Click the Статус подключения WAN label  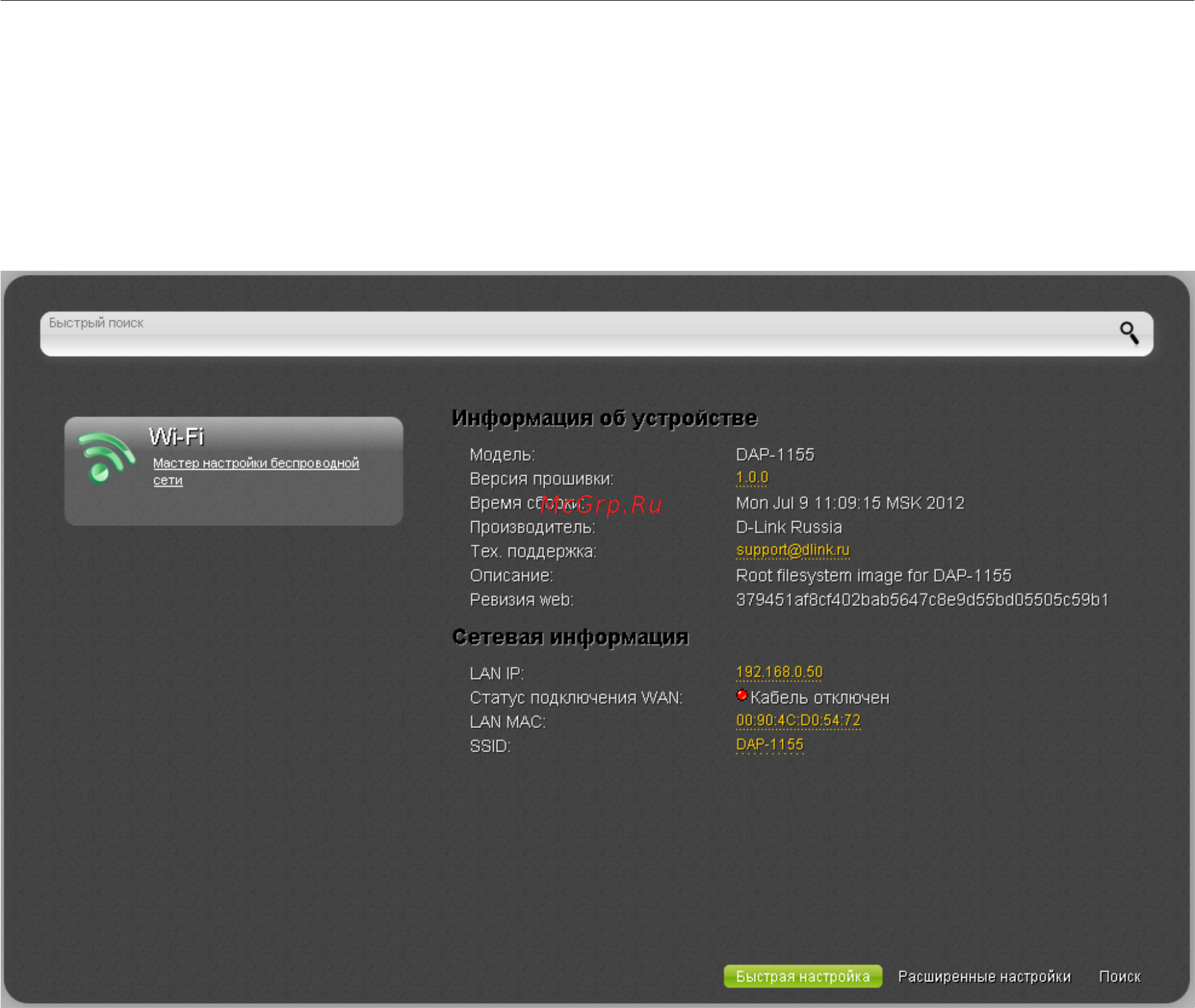tap(576, 698)
